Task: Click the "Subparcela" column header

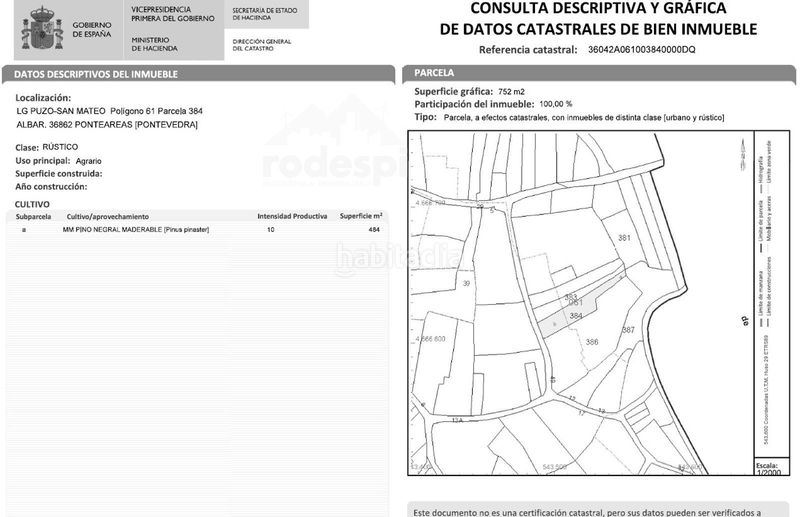Action: [x=33, y=217]
